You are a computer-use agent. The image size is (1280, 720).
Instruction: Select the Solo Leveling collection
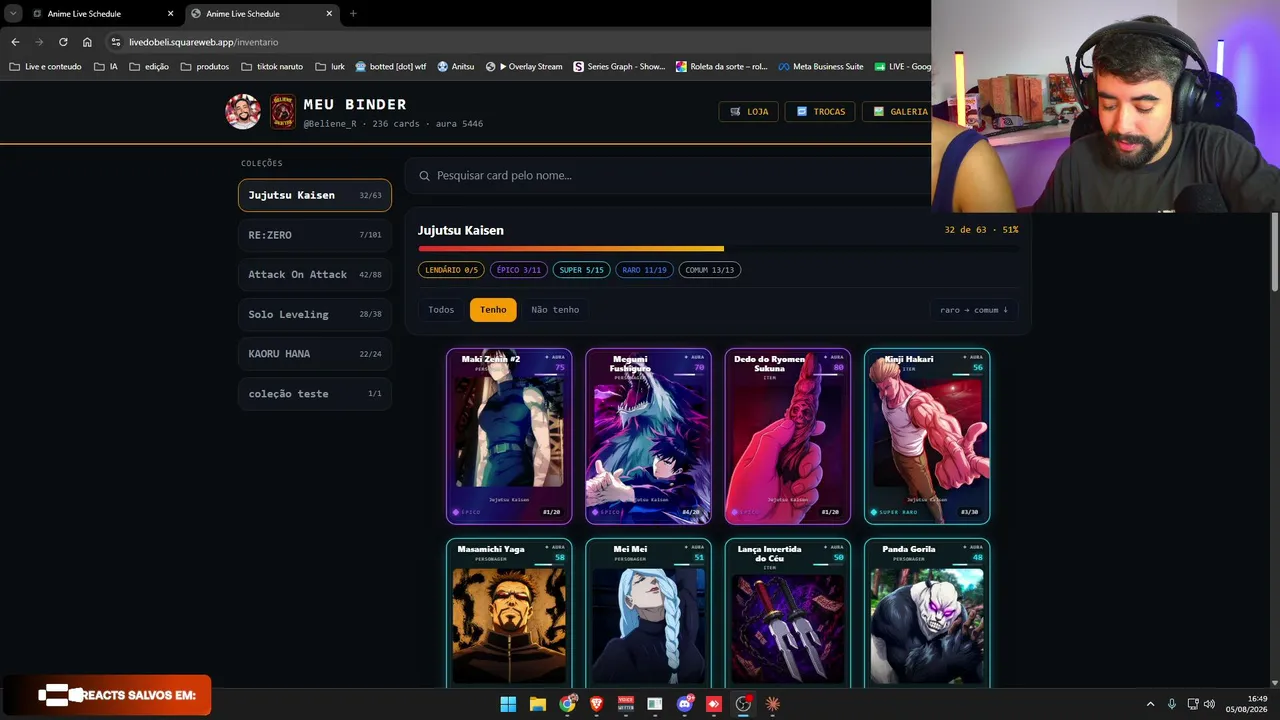point(315,314)
